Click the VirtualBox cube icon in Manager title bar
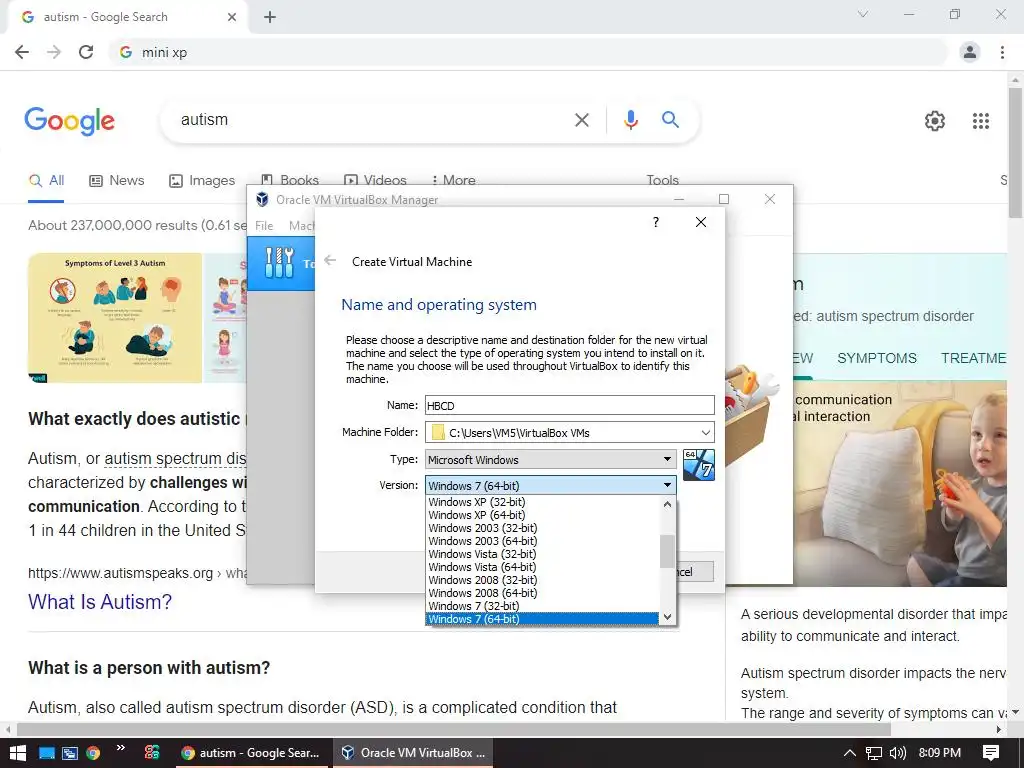Image resolution: width=1024 pixels, height=768 pixels. coord(262,199)
